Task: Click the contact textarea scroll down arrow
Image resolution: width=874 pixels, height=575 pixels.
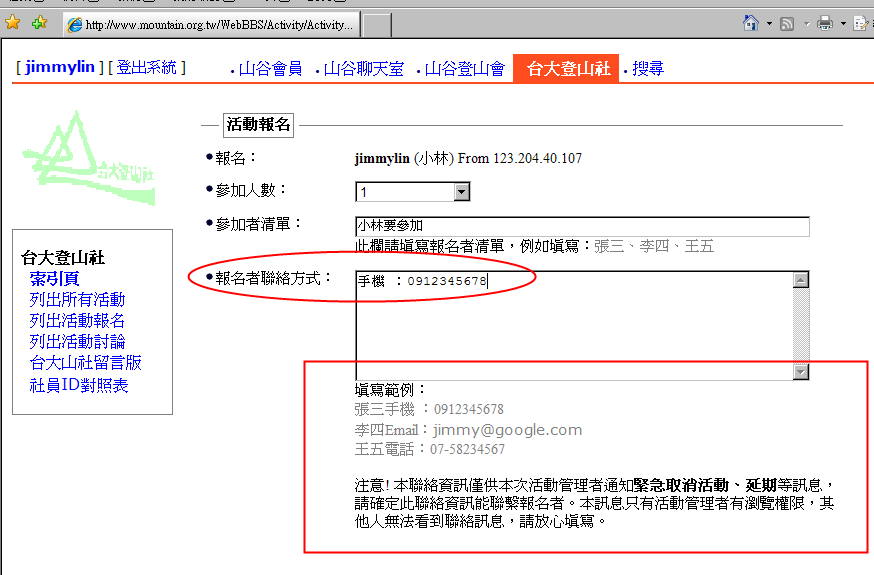Action: tap(801, 372)
